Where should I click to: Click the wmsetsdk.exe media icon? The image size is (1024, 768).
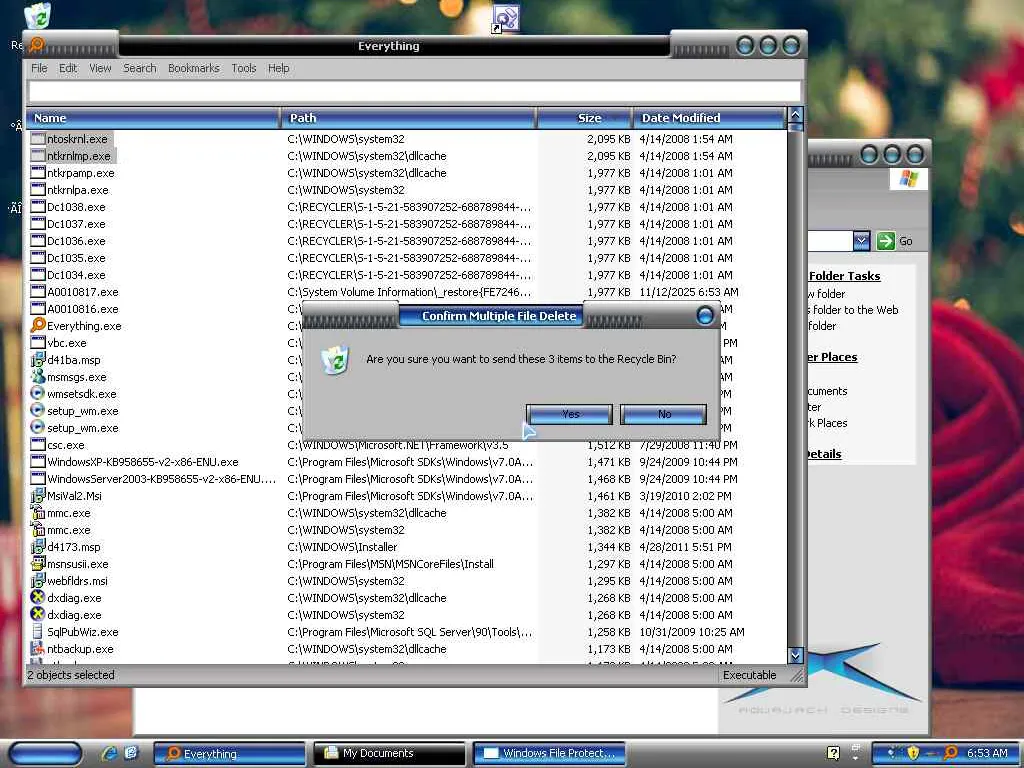(x=38, y=393)
